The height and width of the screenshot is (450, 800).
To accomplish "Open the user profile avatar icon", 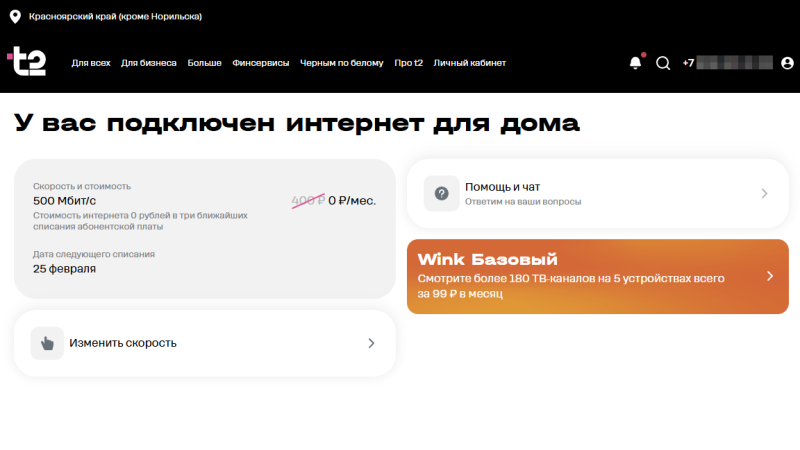I will (x=787, y=63).
